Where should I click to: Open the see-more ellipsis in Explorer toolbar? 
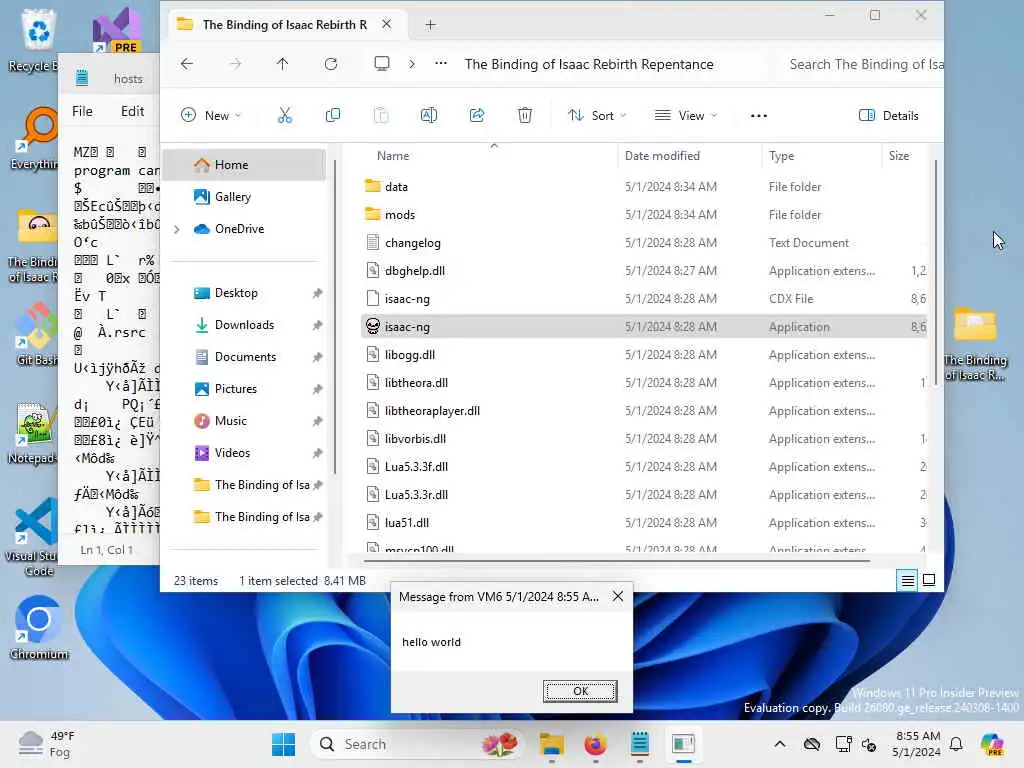(759, 116)
